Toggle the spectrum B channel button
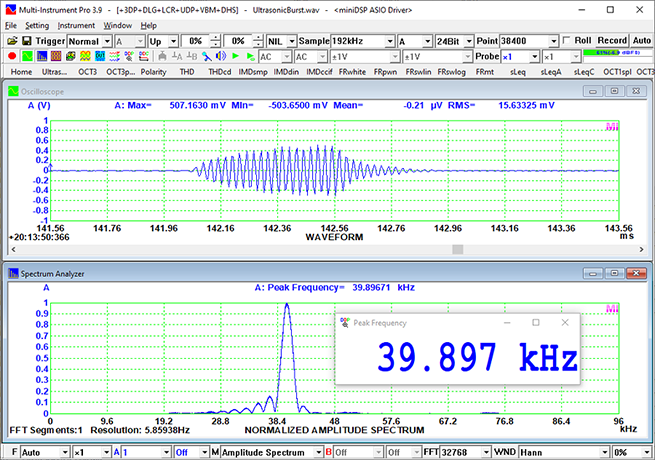 pos(329,452)
